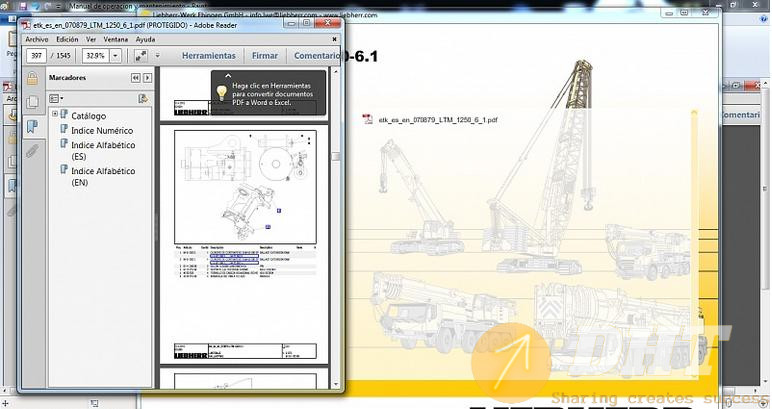Click the zoom percentage field 32.9%
Image resolution: width=772 pixels, height=409 pixels.
[x=95, y=56]
